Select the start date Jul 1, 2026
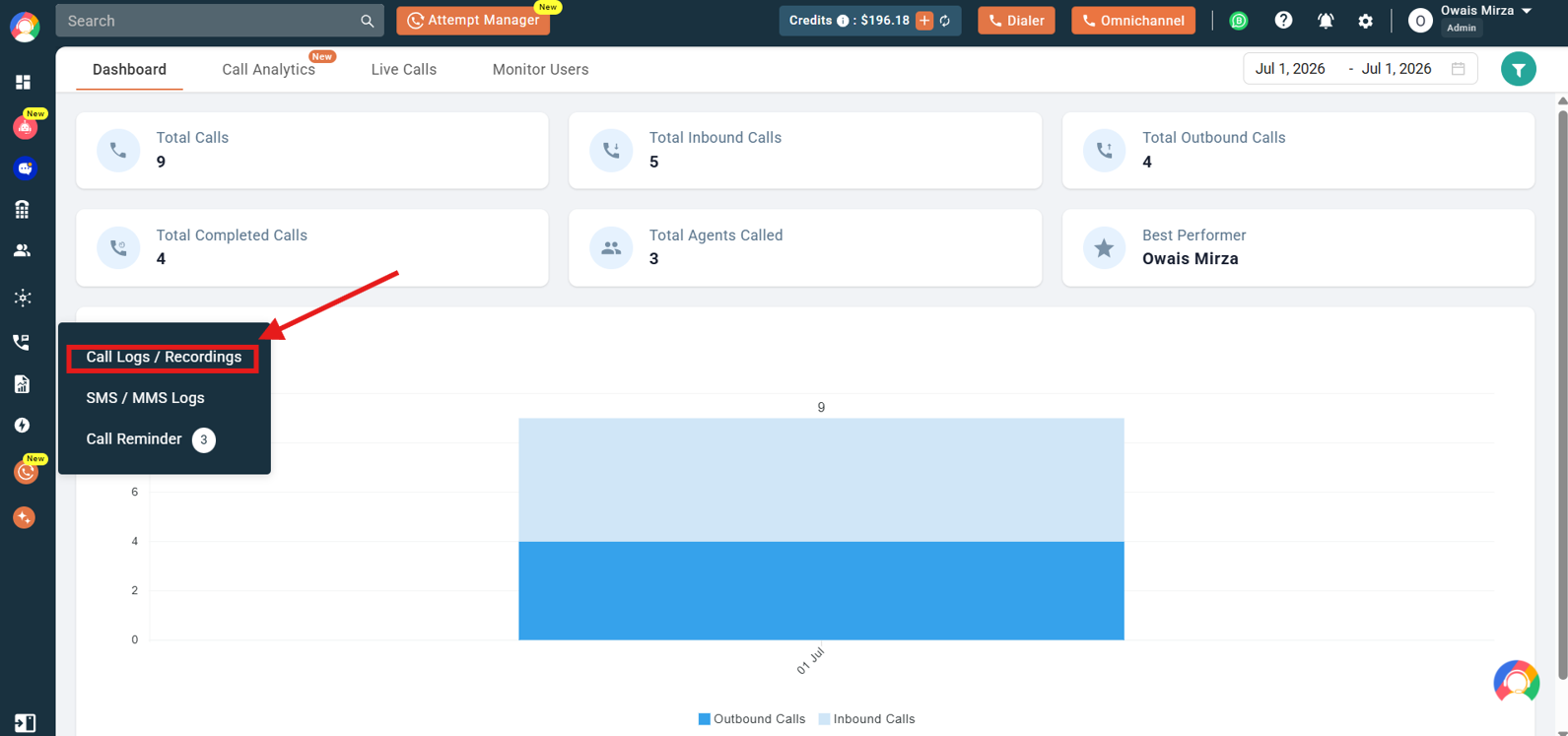The height and width of the screenshot is (736, 1568). [1289, 69]
